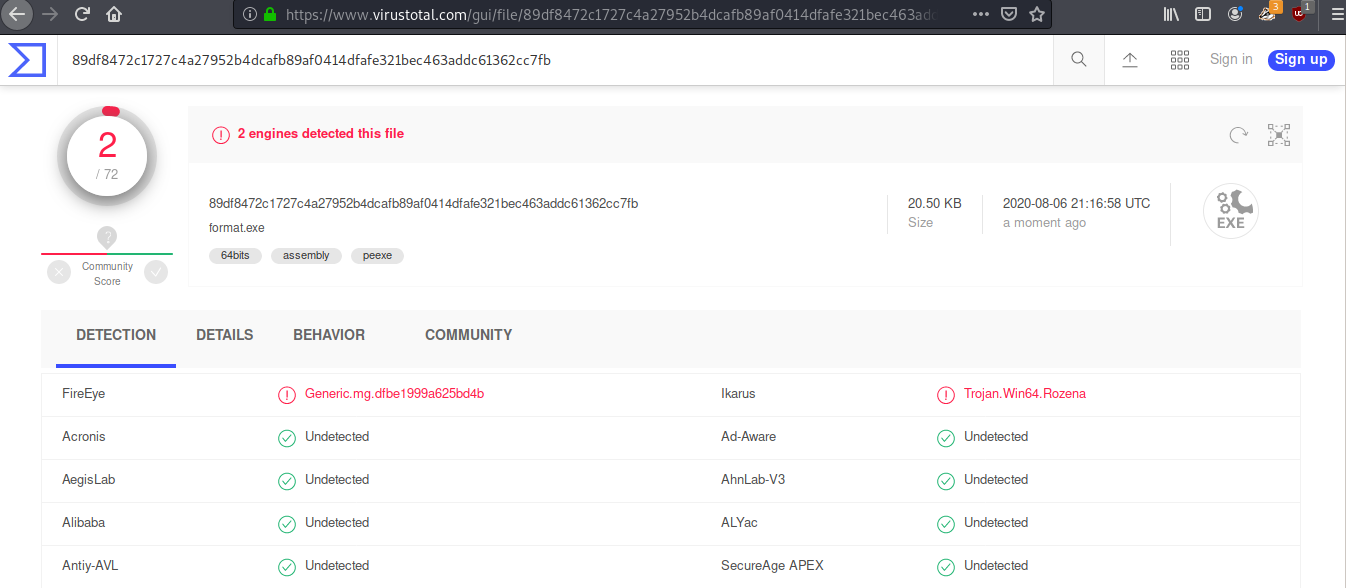The width and height of the screenshot is (1346, 588).
Task: Click the VirusTotal search magnifier icon
Action: coord(1079,60)
